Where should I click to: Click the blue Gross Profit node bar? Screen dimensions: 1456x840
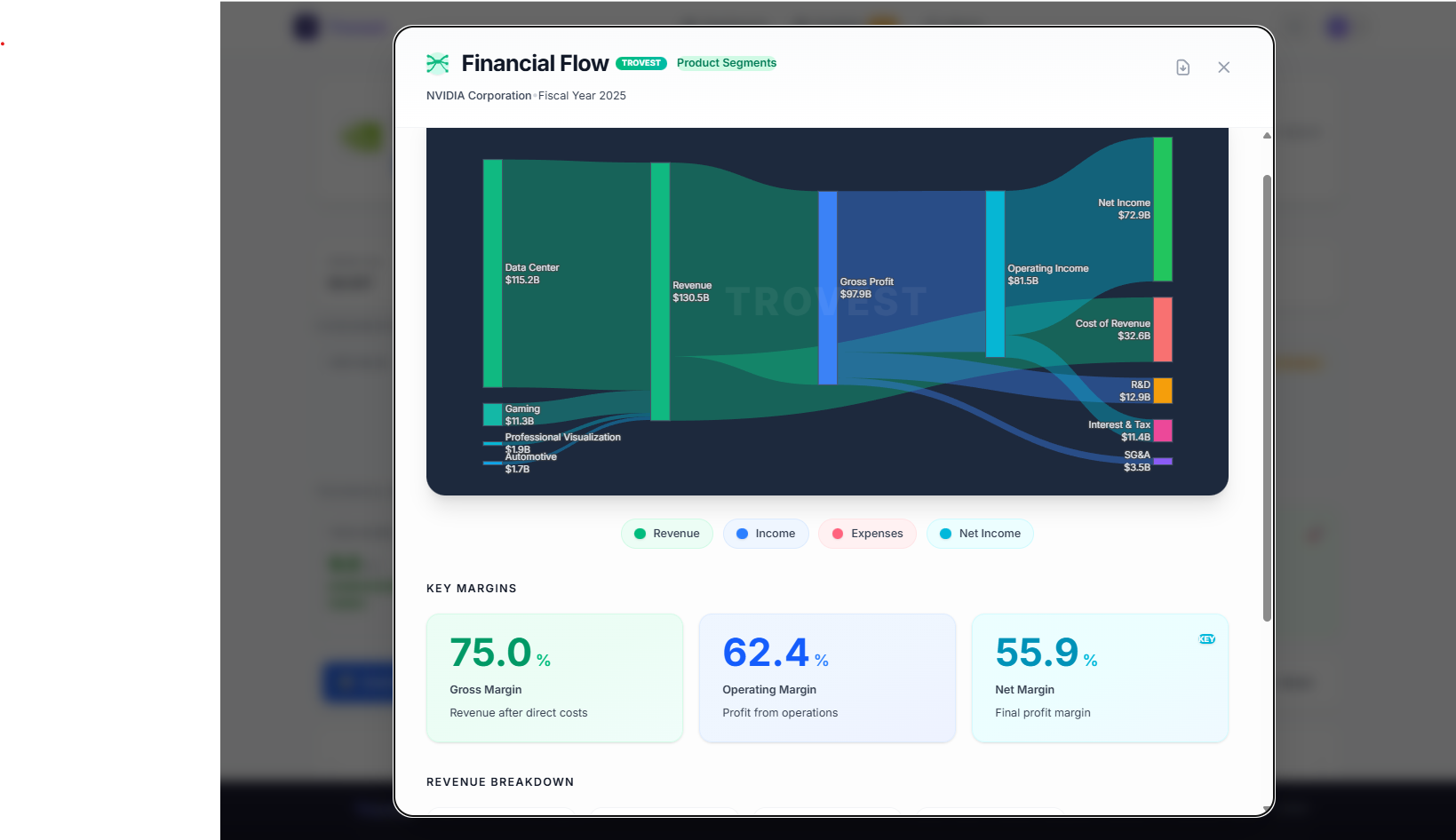tap(828, 288)
